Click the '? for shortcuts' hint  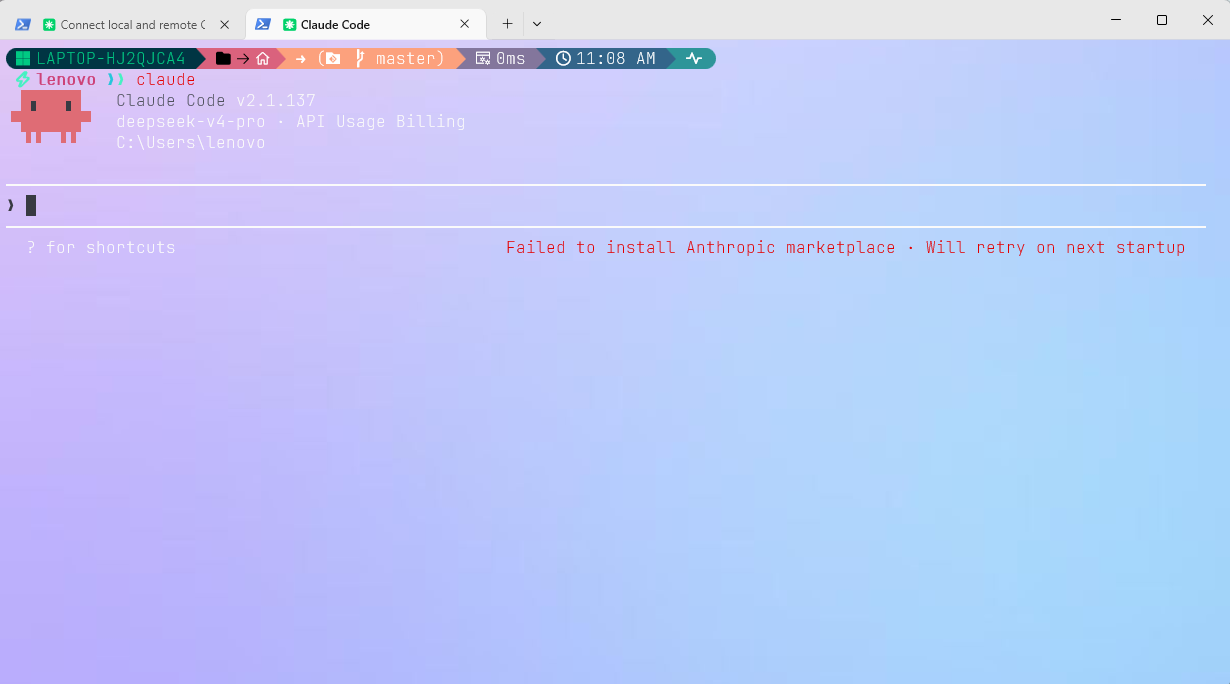coord(101,247)
